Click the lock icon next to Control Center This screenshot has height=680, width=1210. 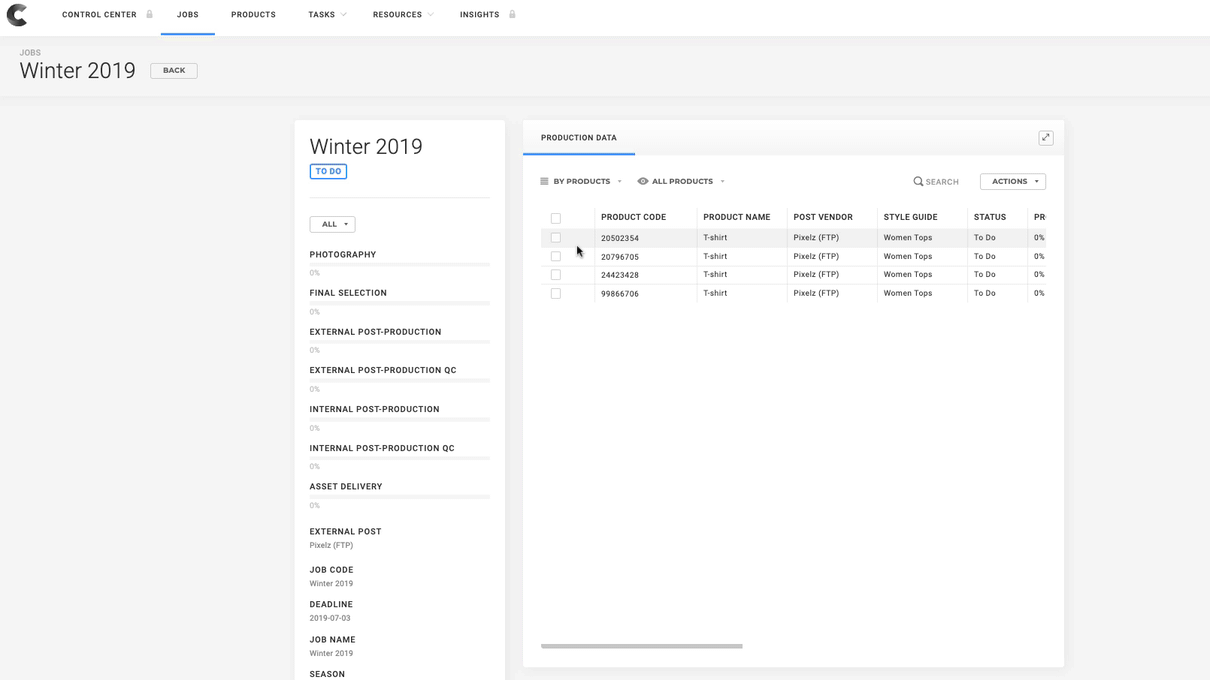149,15
